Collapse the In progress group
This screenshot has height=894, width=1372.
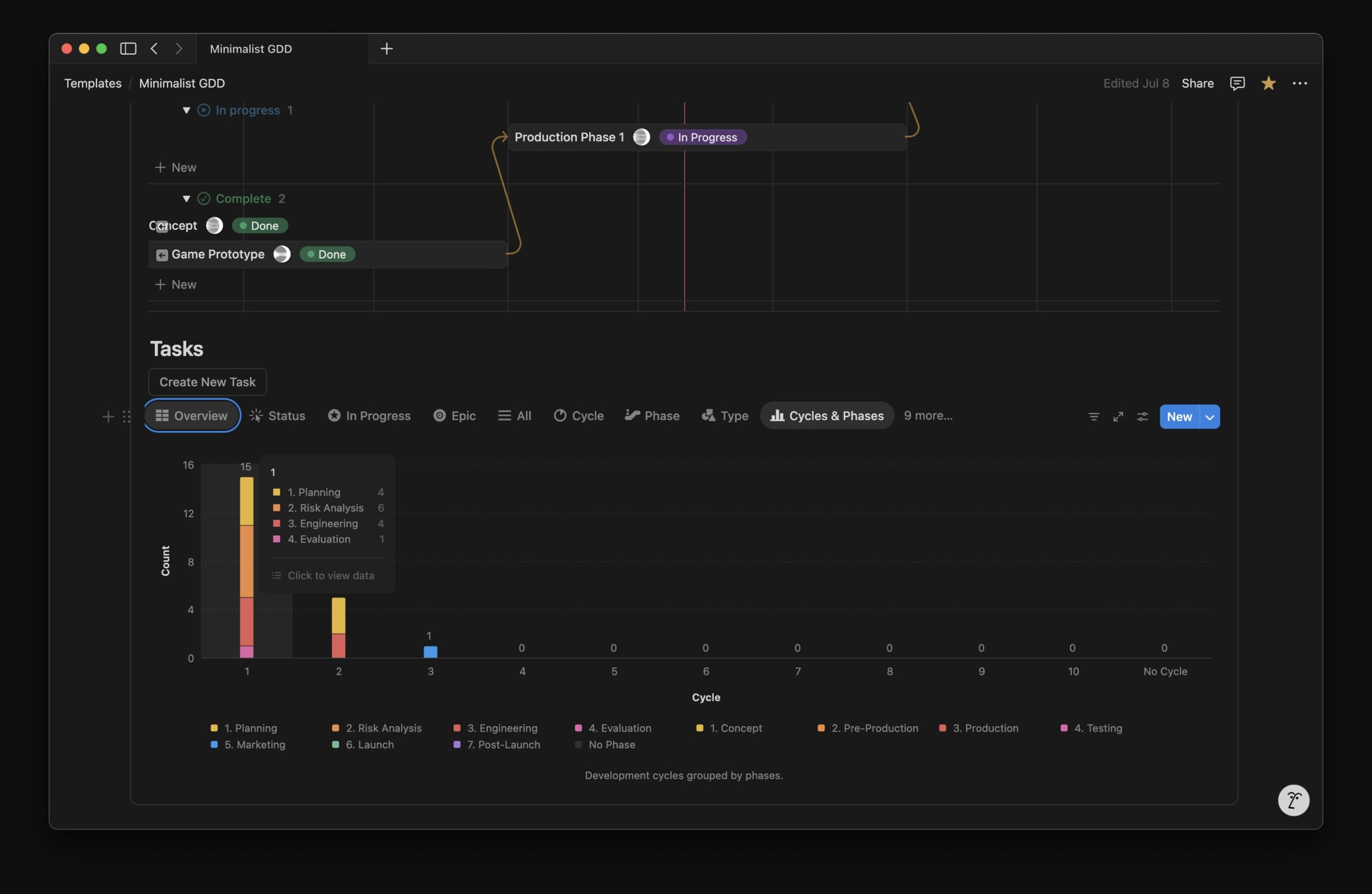coord(186,110)
